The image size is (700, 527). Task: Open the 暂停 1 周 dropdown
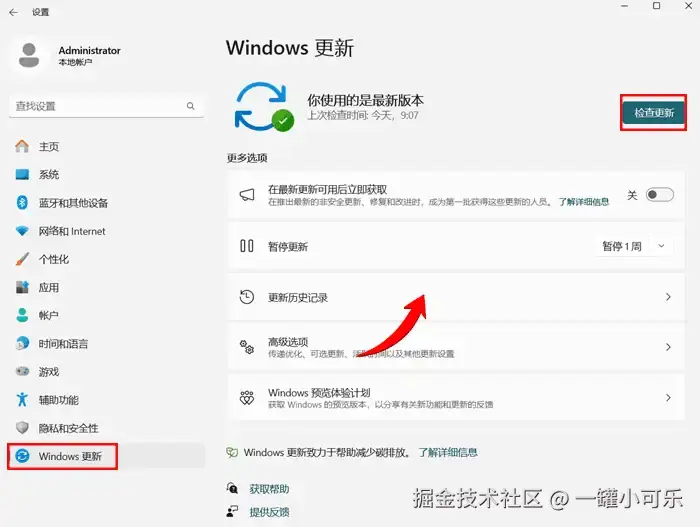pyautogui.click(x=634, y=246)
